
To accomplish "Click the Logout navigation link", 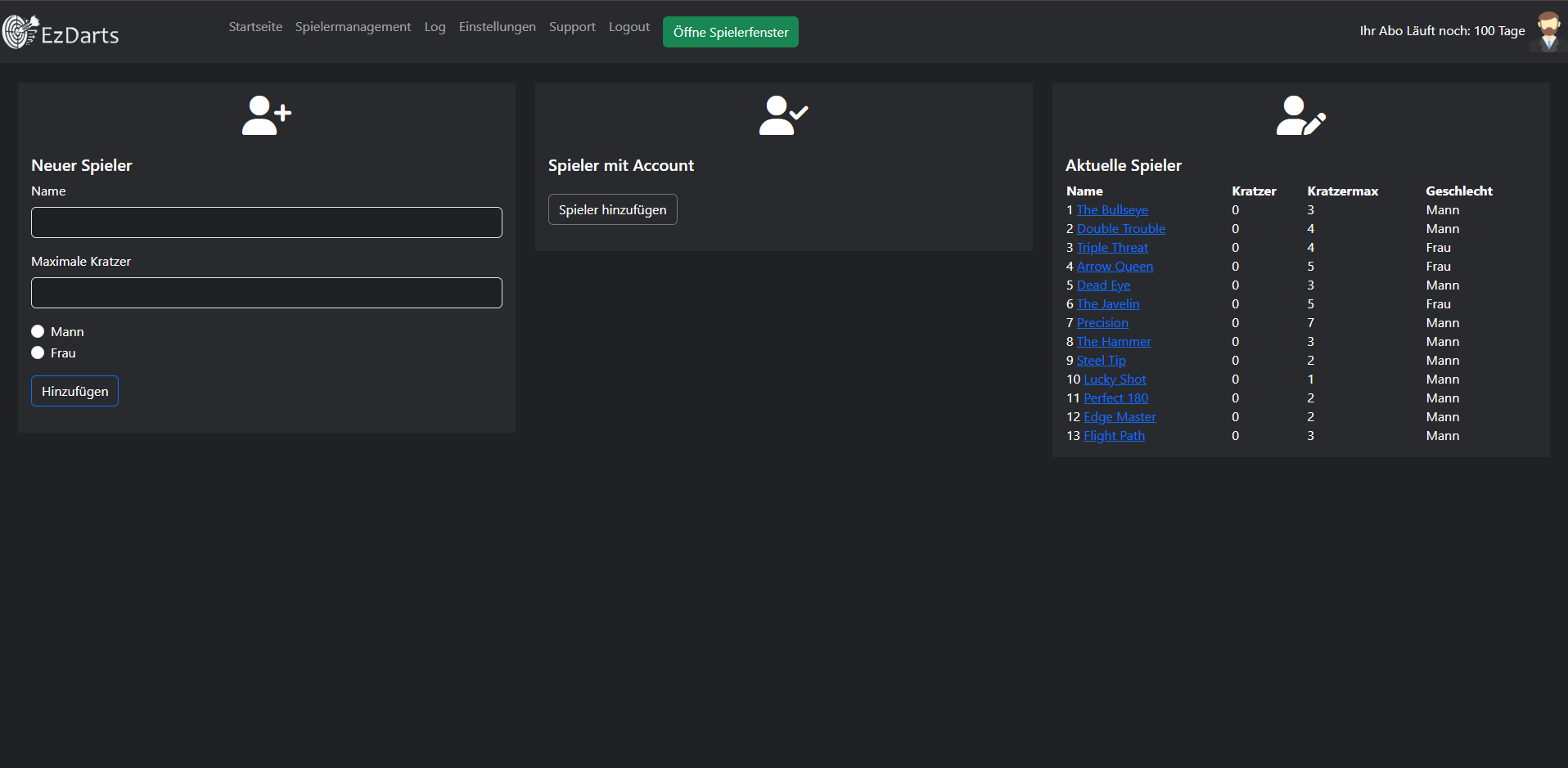I will click(629, 27).
